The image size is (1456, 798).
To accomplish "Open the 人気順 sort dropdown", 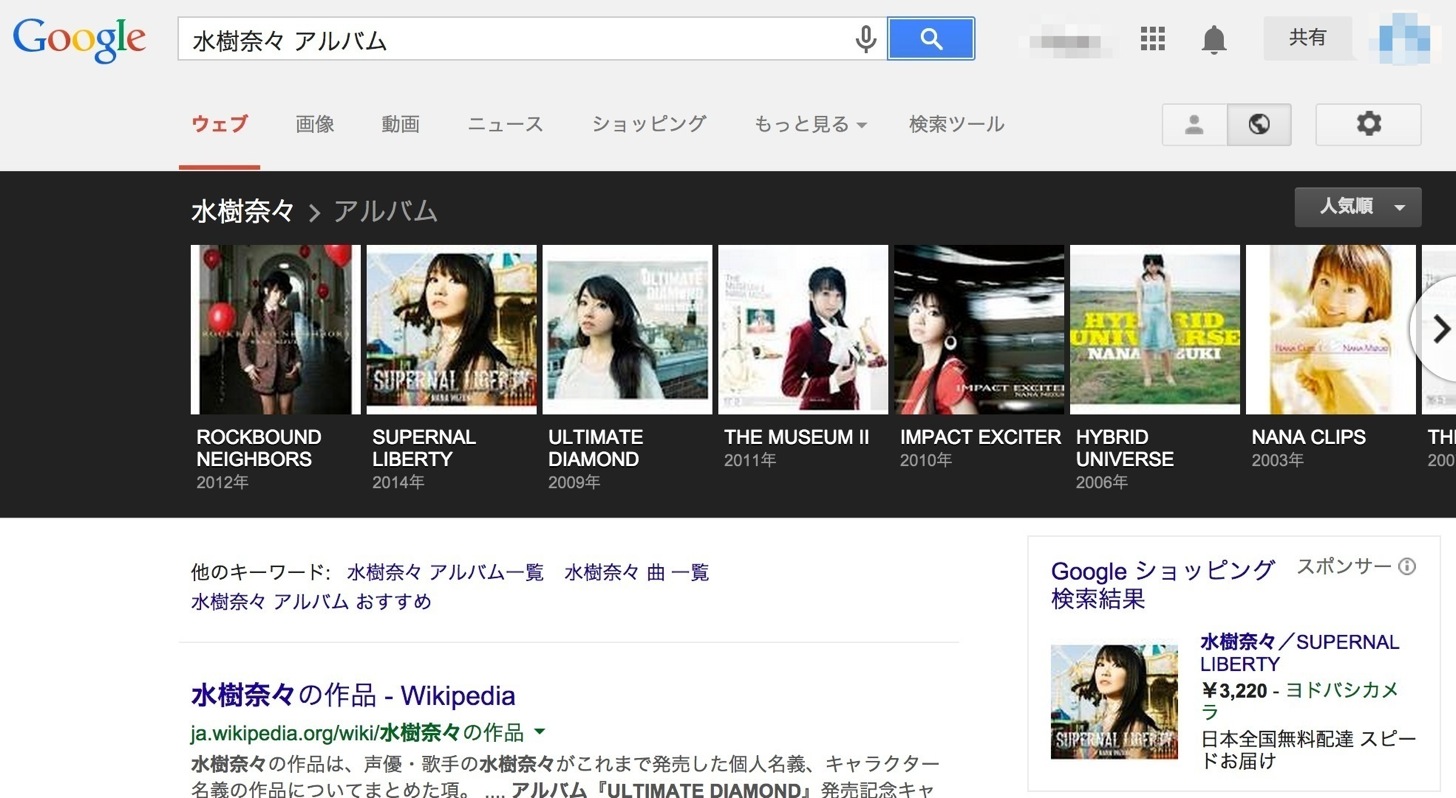I will 1358,207.
